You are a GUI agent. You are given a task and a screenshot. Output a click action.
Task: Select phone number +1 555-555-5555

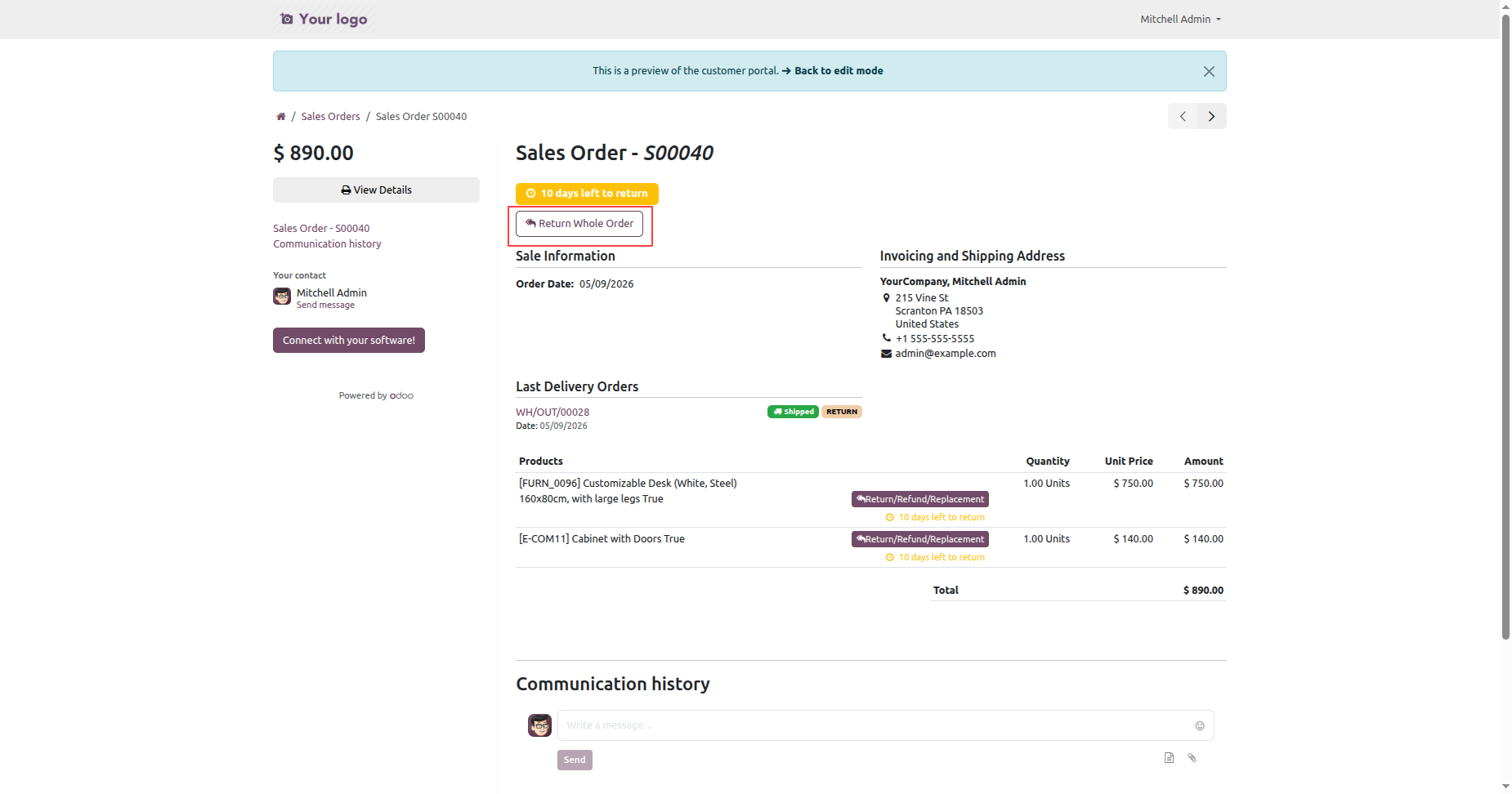(935, 339)
